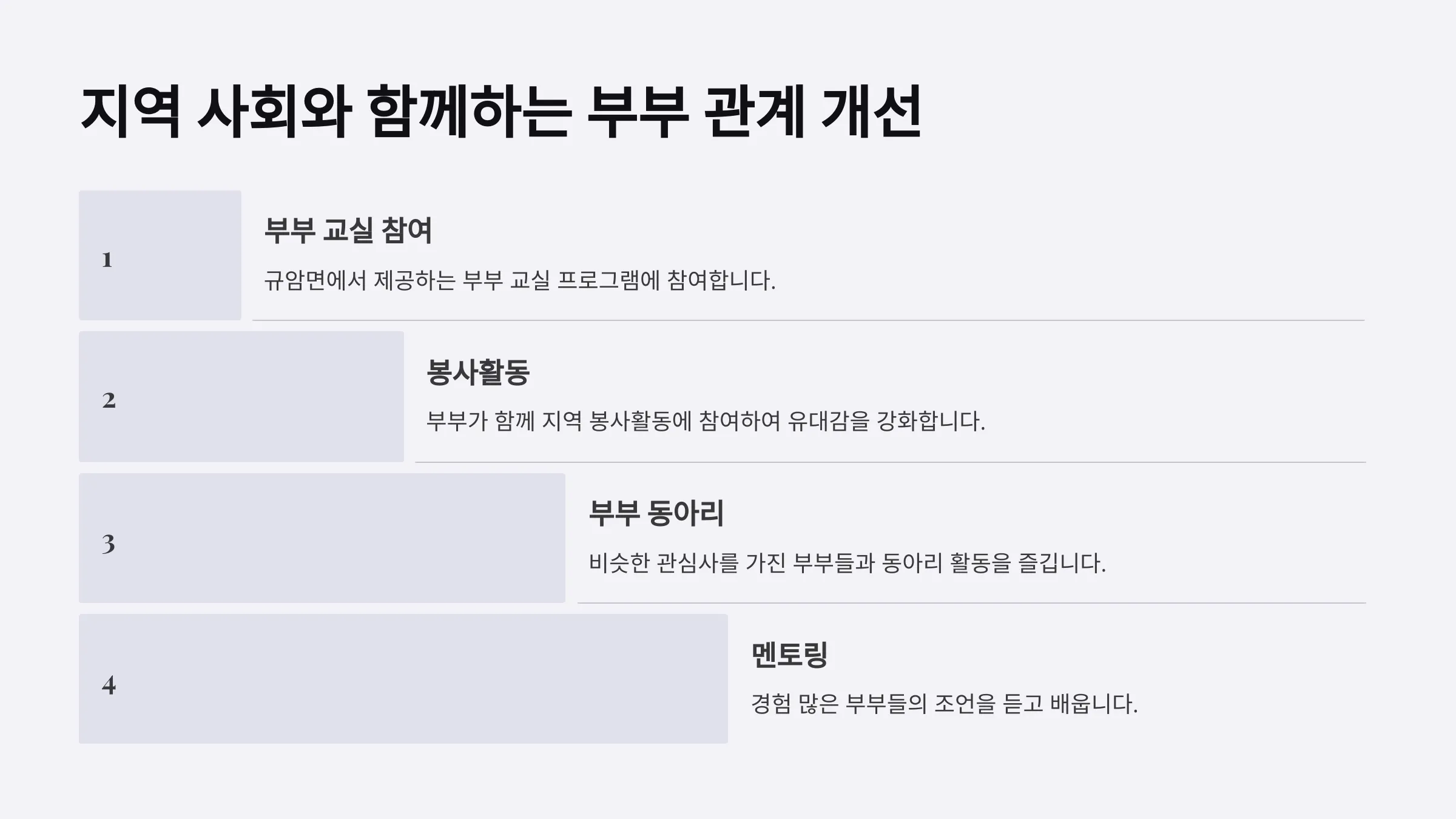Image resolution: width=1456 pixels, height=819 pixels.
Task: Select the numbered box labeled 2
Action: 241,397
